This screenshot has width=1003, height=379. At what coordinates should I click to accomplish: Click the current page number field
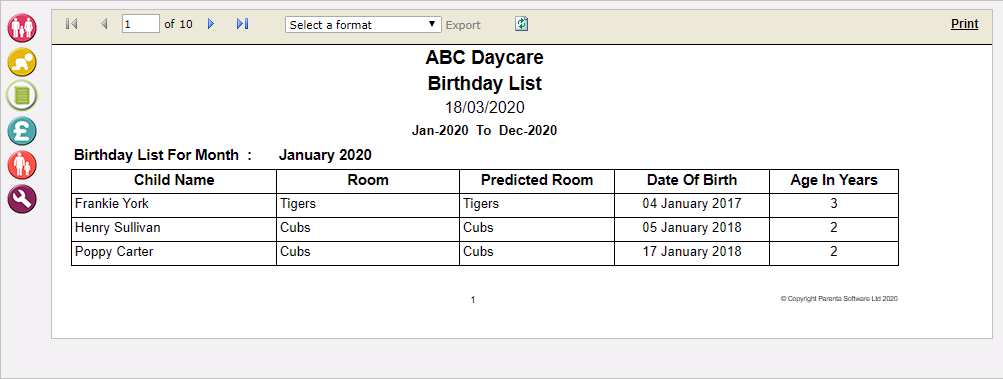[x=141, y=24]
